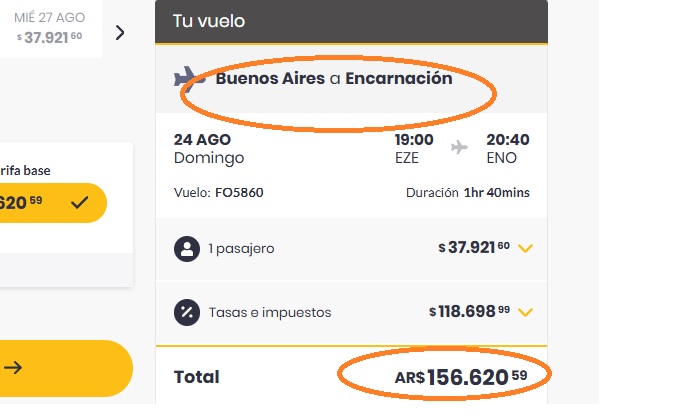
Task: Click the checkmark on selected fare
Action: 80,203
